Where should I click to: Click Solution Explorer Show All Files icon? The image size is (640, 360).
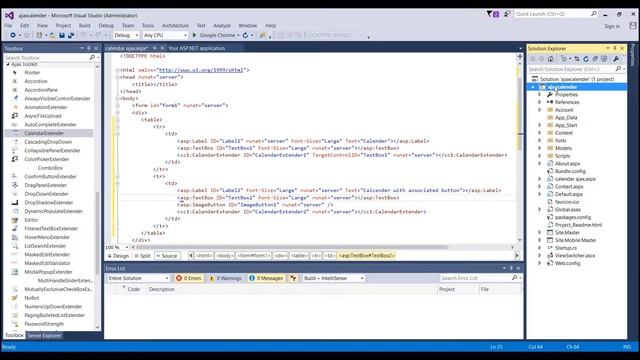point(604,59)
